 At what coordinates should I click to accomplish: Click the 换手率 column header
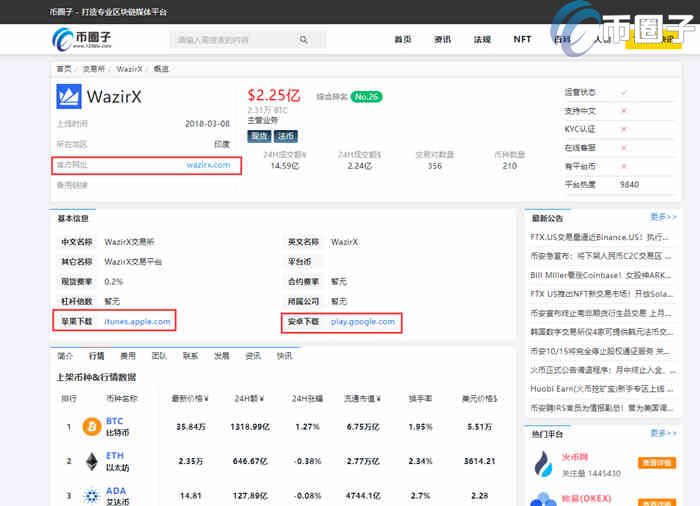pos(420,398)
